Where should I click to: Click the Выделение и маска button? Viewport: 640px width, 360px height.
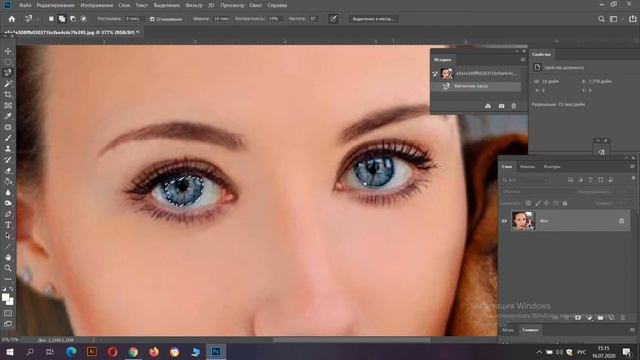click(x=373, y=19)
